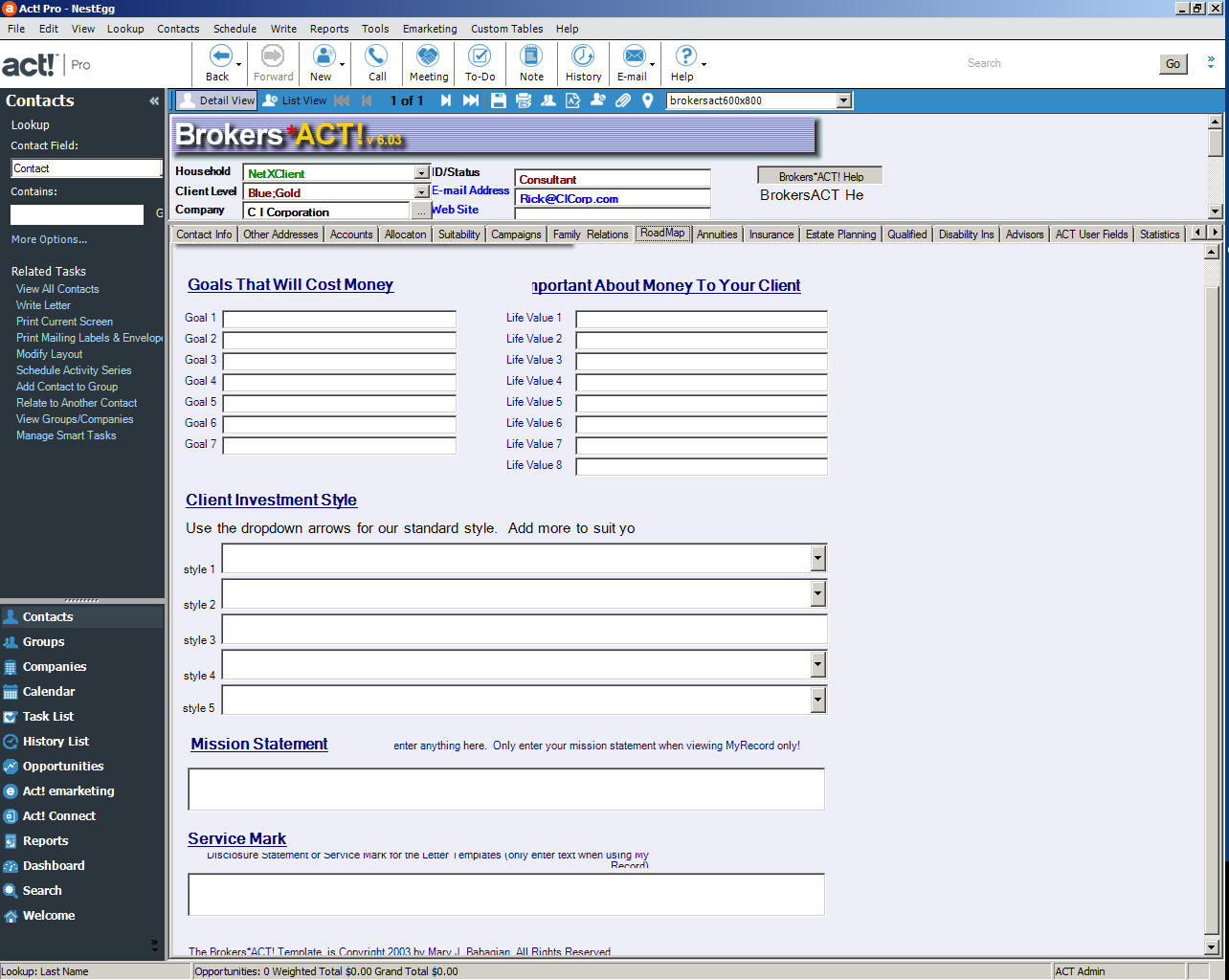Click the To-Do toolbar icon

[480, 56]
